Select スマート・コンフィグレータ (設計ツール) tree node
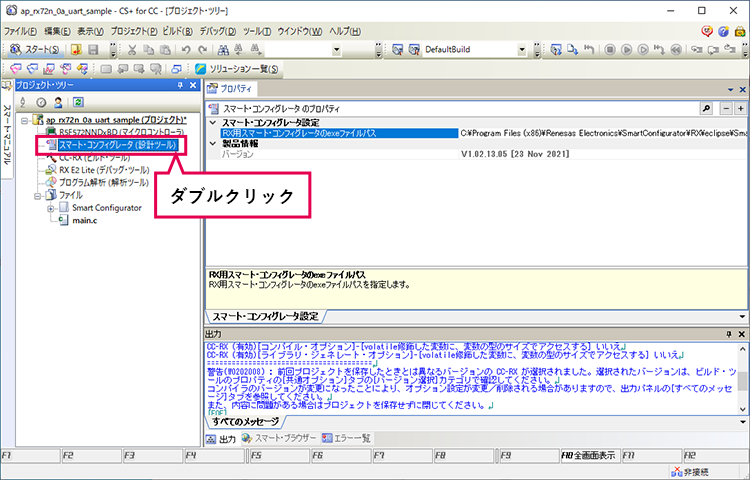 click(118, 144)
